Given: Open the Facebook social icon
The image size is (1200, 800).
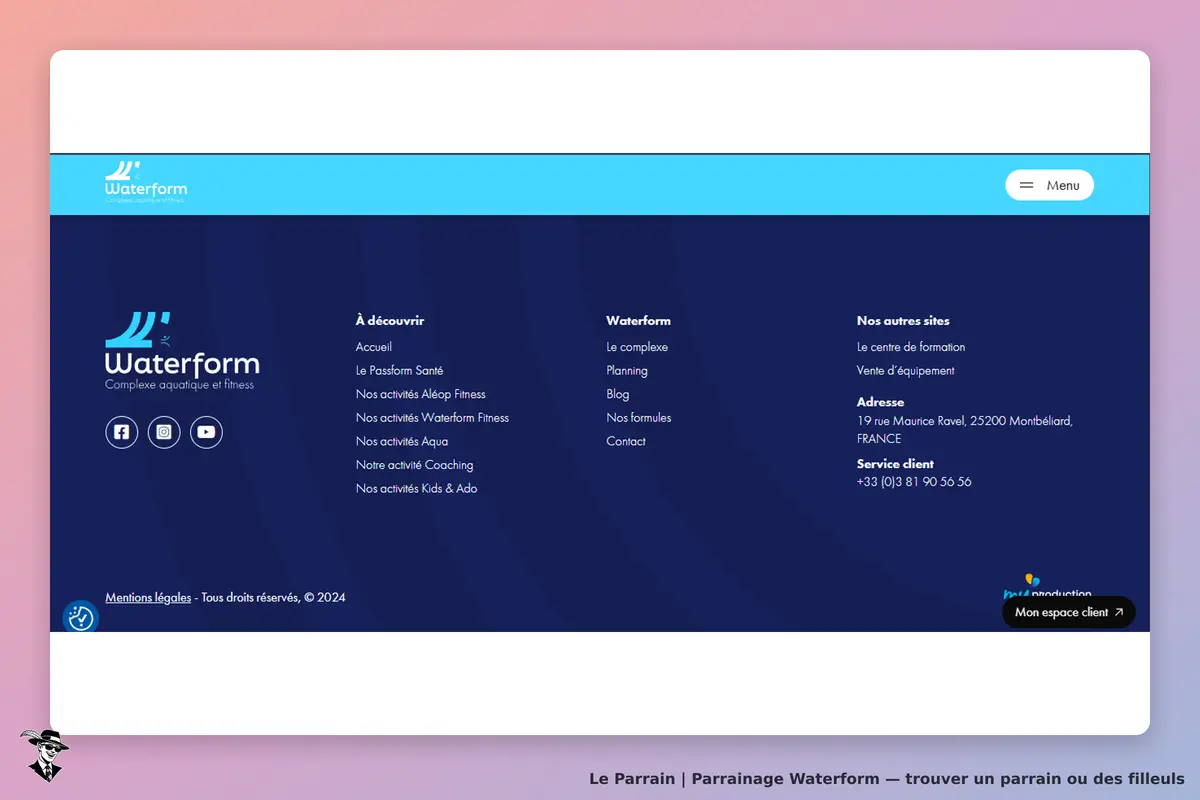Looking at the screenshot, I should click(x=122, y=432).
